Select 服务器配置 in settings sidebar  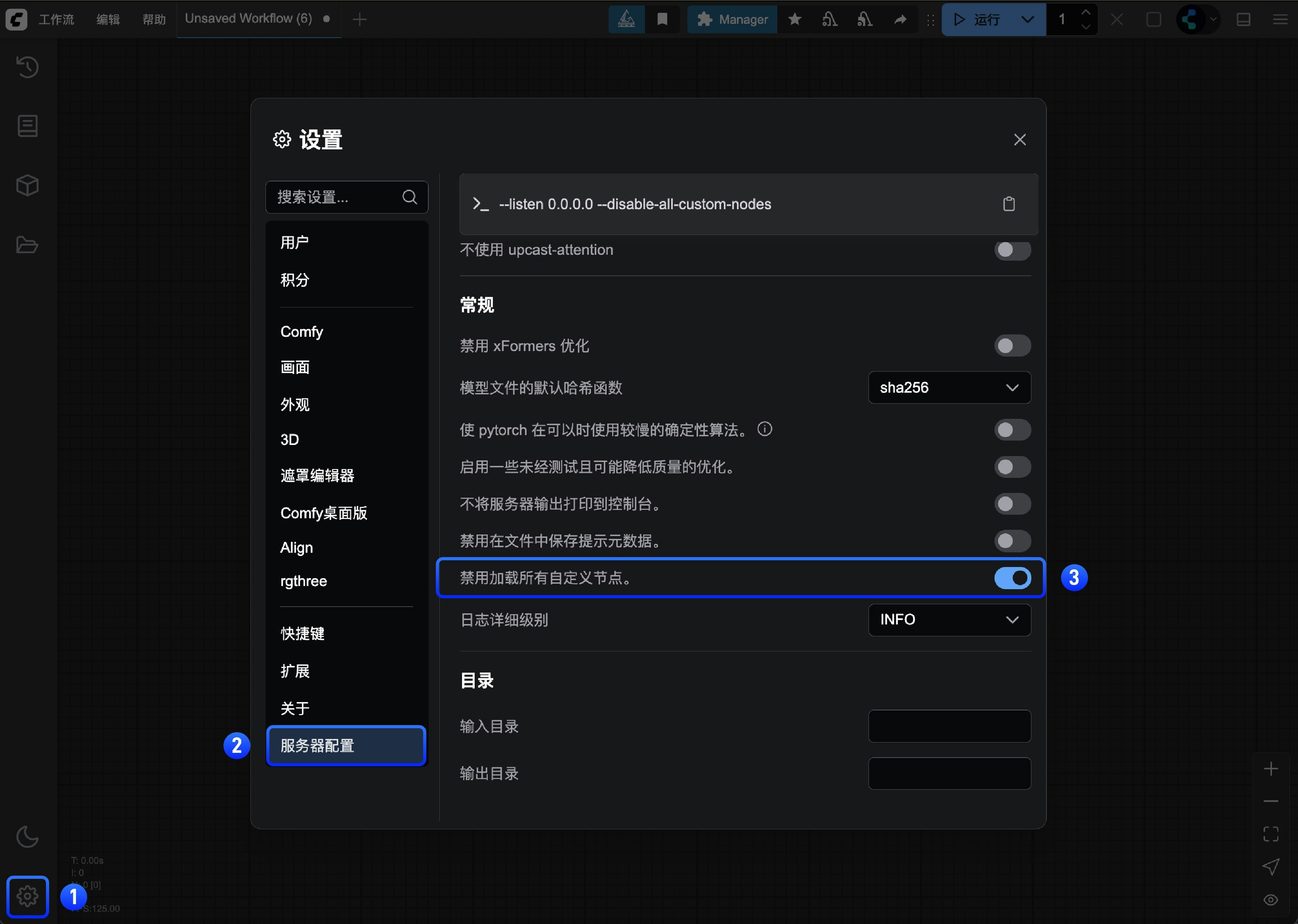click(x=346, y=745)
